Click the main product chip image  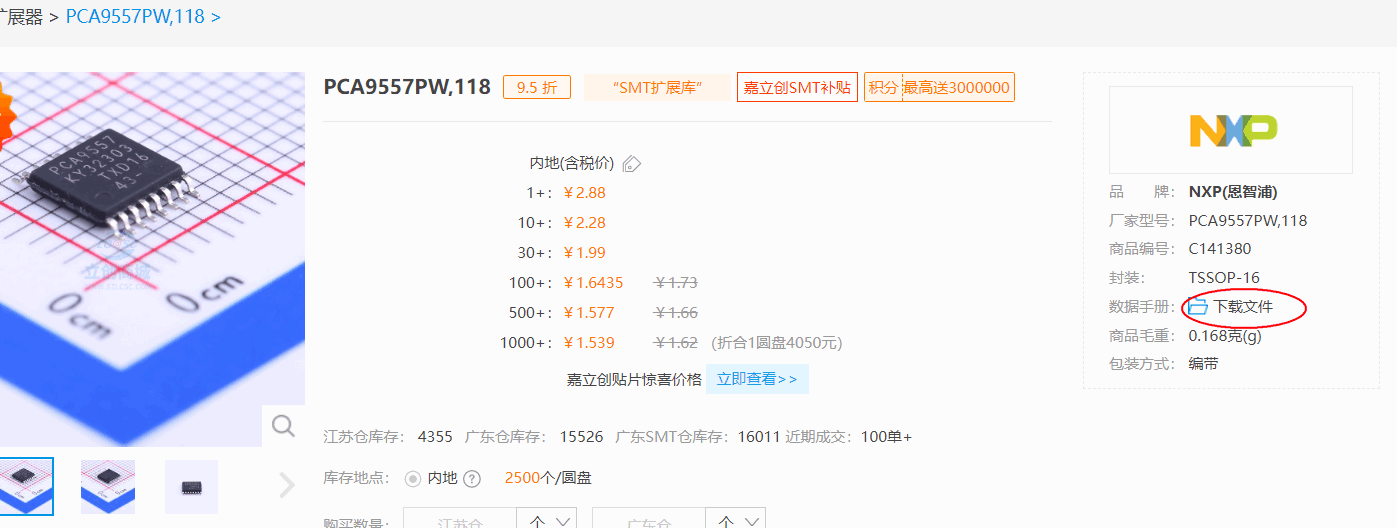tap(152, 259)
